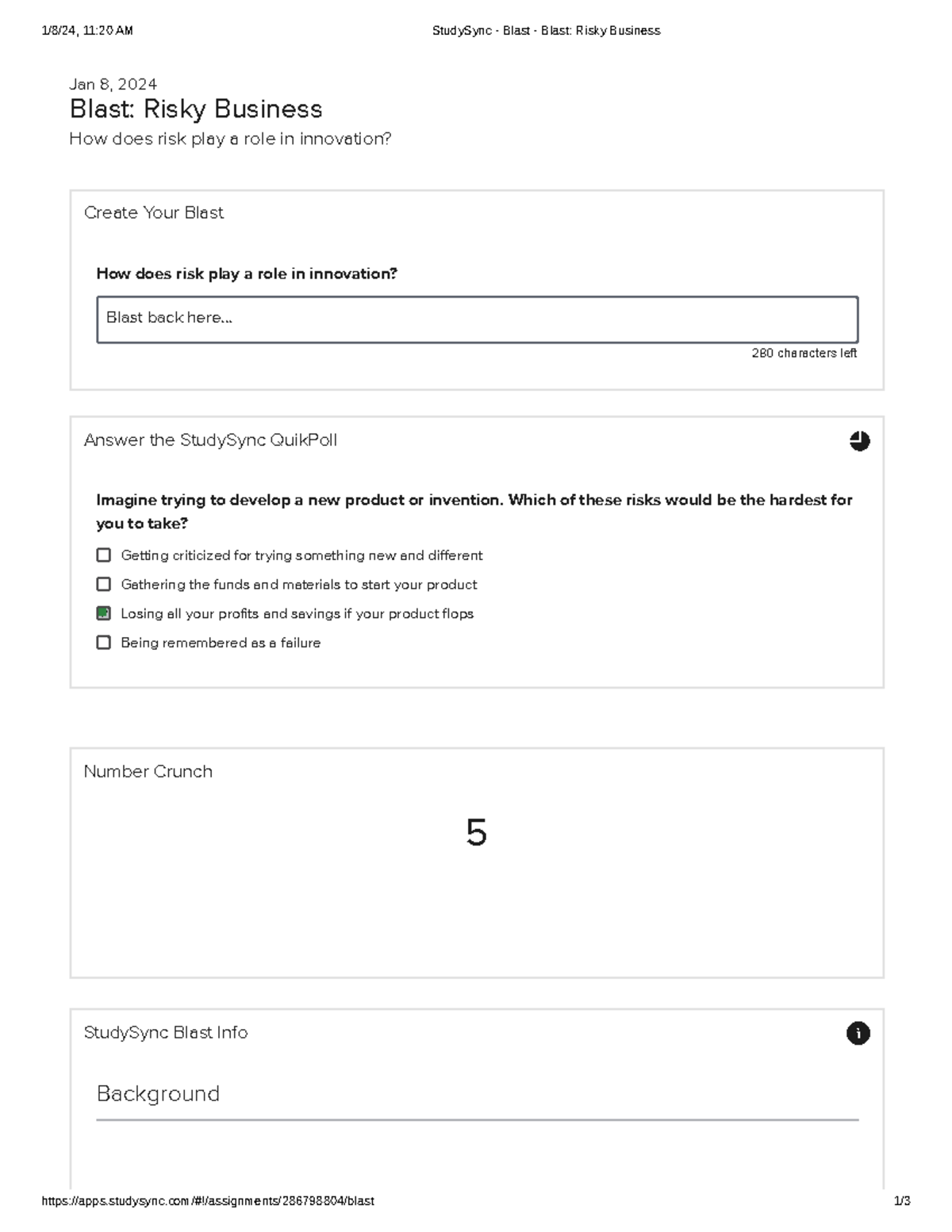Image resolution: width=952 pixels, height=1232 pixels.
Task: Click the StudySync Blast Info circled-i icon
Action: pyautogui.click(x=858, y=1033)
